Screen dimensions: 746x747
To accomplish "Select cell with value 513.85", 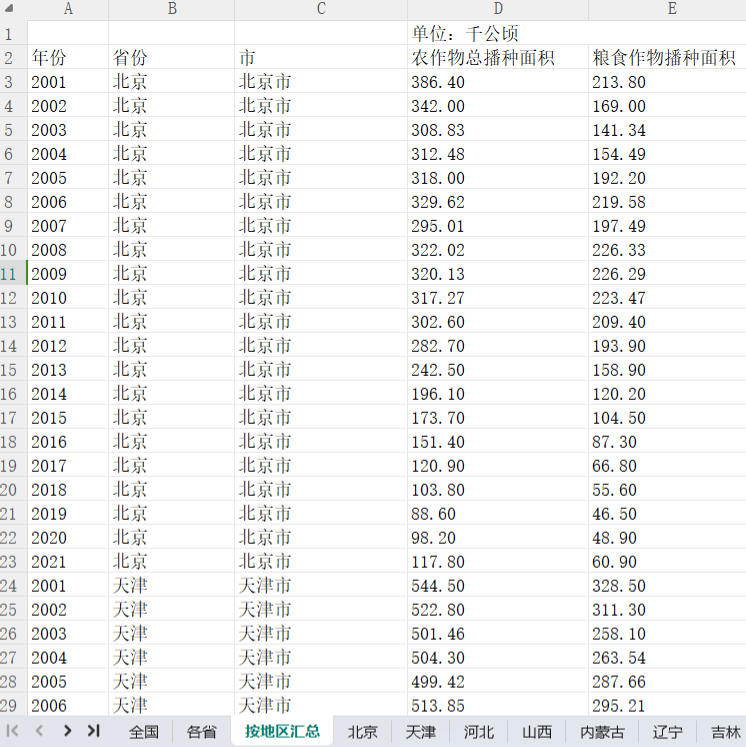I will [x=498, y=706].
